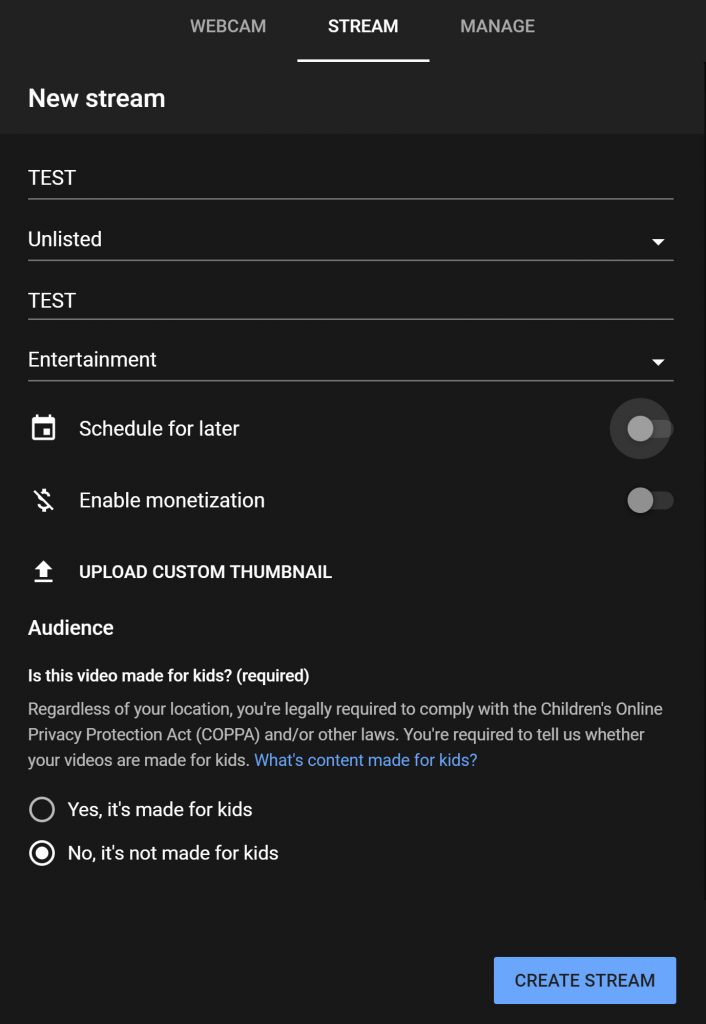Screen dimensions: 706x1024
Task: Switch to the MANAGE tab
Action: [497, 26]
